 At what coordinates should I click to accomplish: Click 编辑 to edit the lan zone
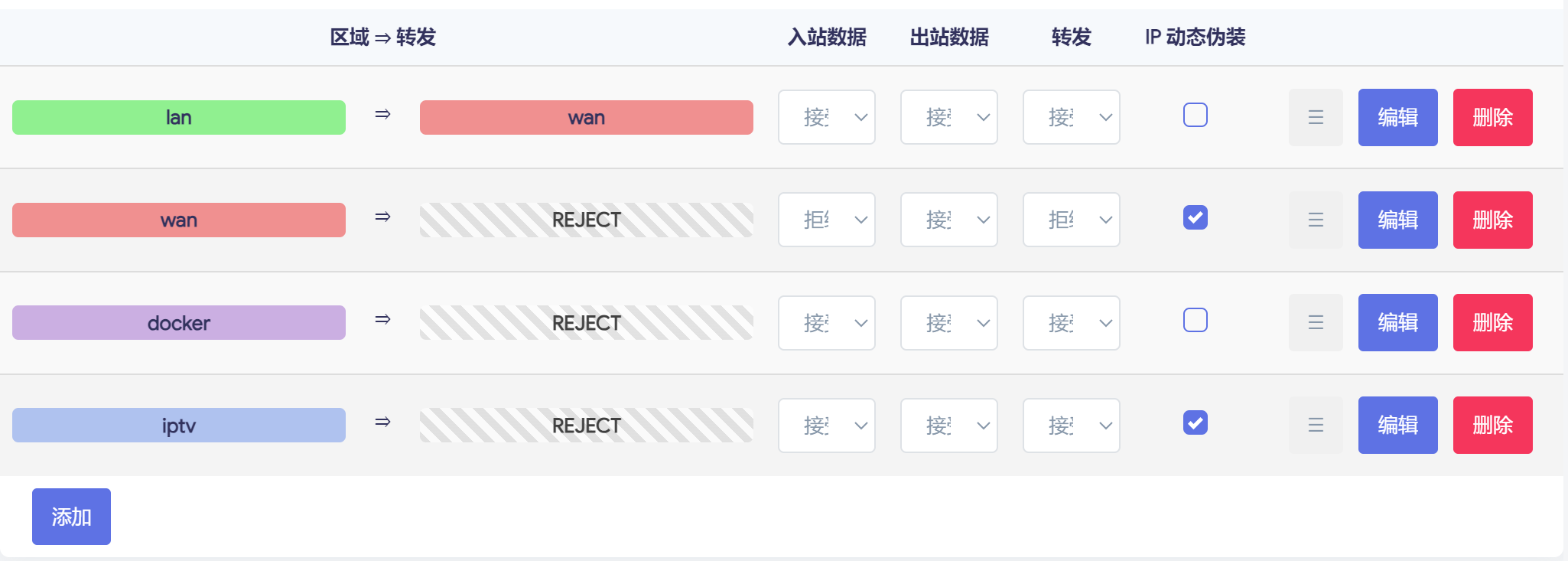coord(1397,117)
